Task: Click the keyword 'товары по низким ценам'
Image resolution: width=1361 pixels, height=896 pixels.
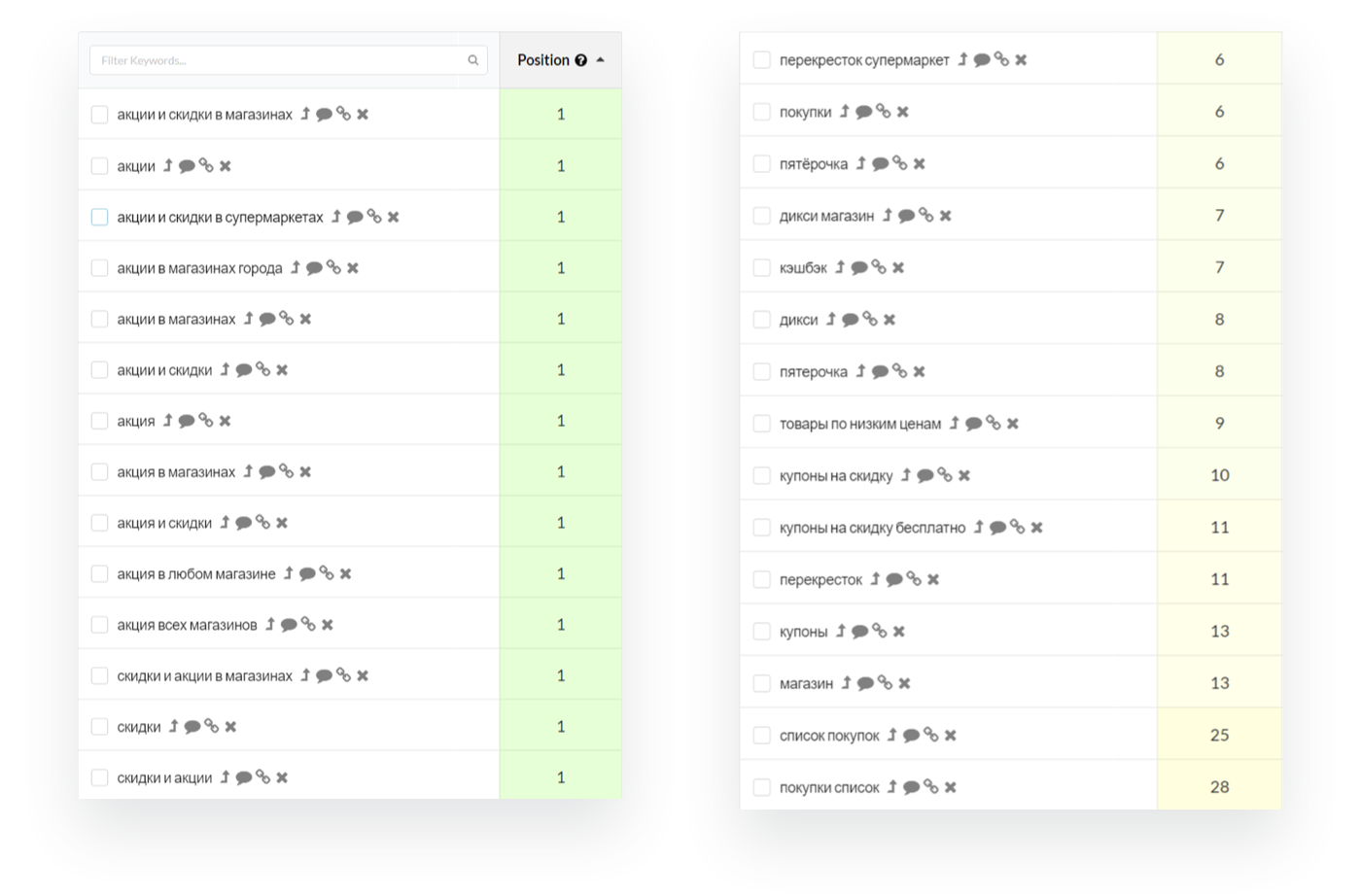Action: [x=859, y=424]
